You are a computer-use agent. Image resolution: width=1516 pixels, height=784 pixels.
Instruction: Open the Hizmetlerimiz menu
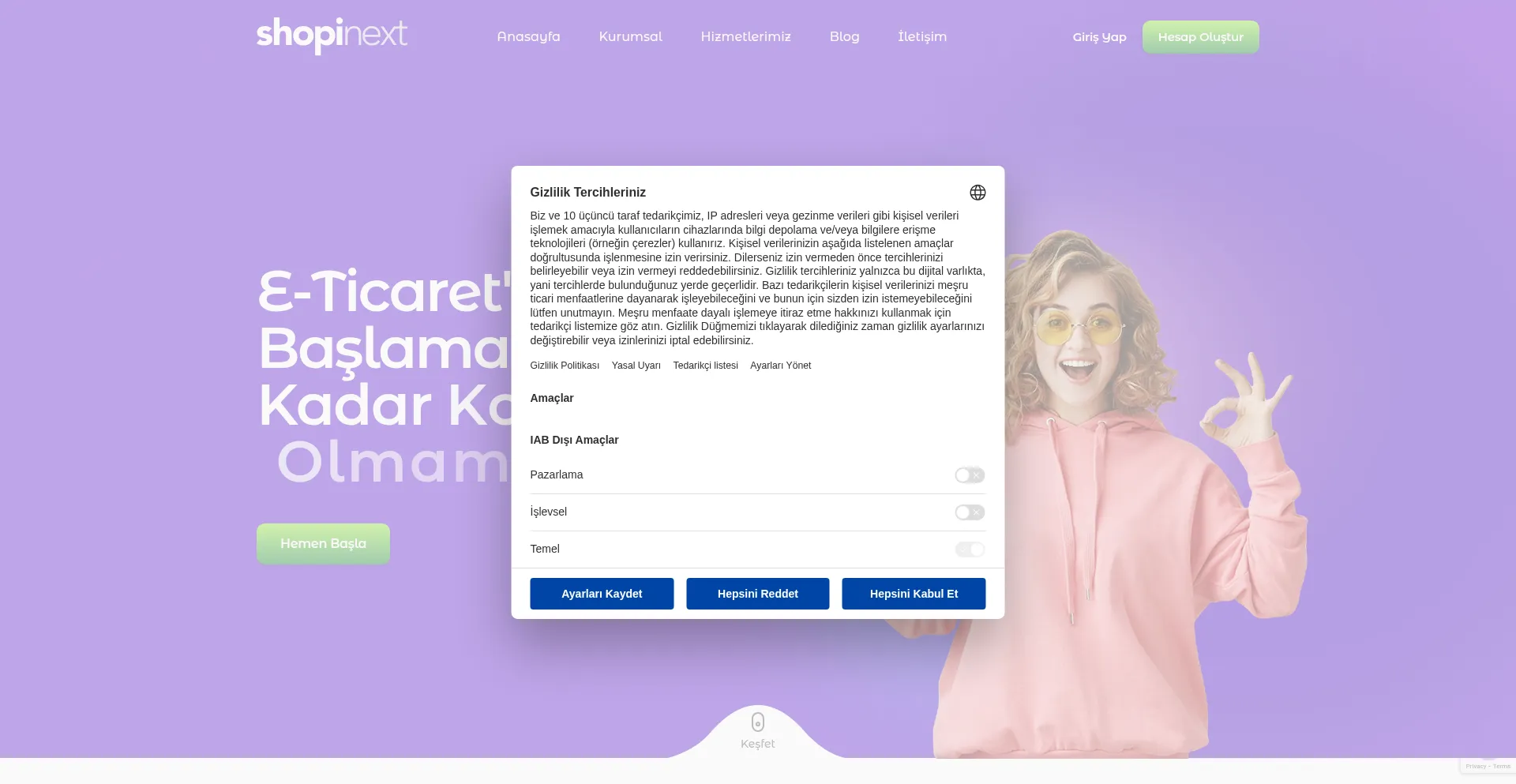click(x=745, y=36)
